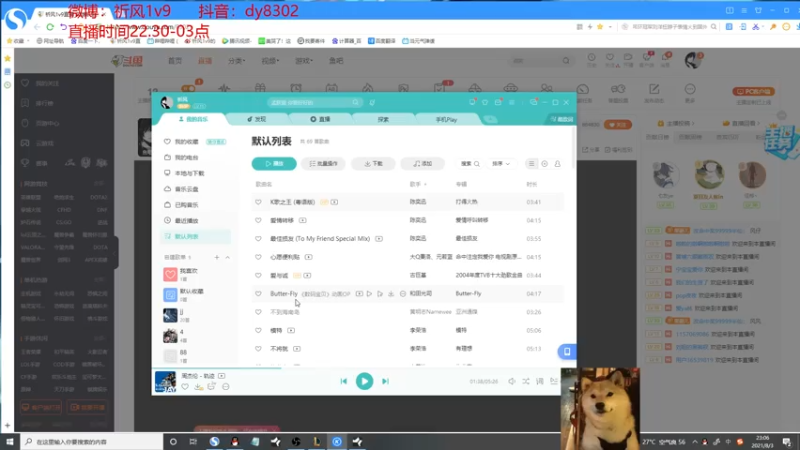The image size is (800, 450).
Task: Play previous track in Kugou player
Action: [343, 381]
